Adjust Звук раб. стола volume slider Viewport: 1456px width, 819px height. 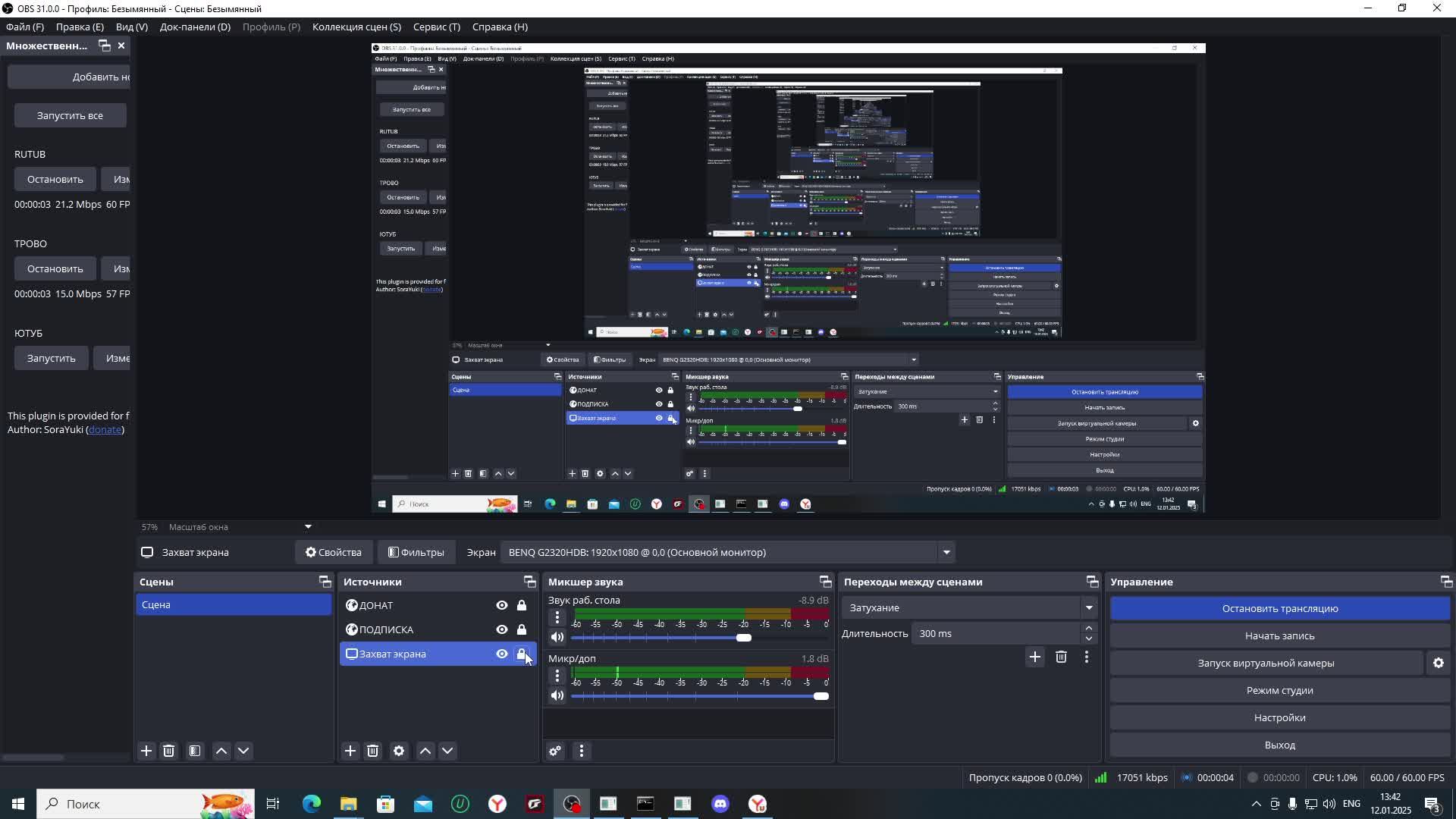[x=743, y=638]
